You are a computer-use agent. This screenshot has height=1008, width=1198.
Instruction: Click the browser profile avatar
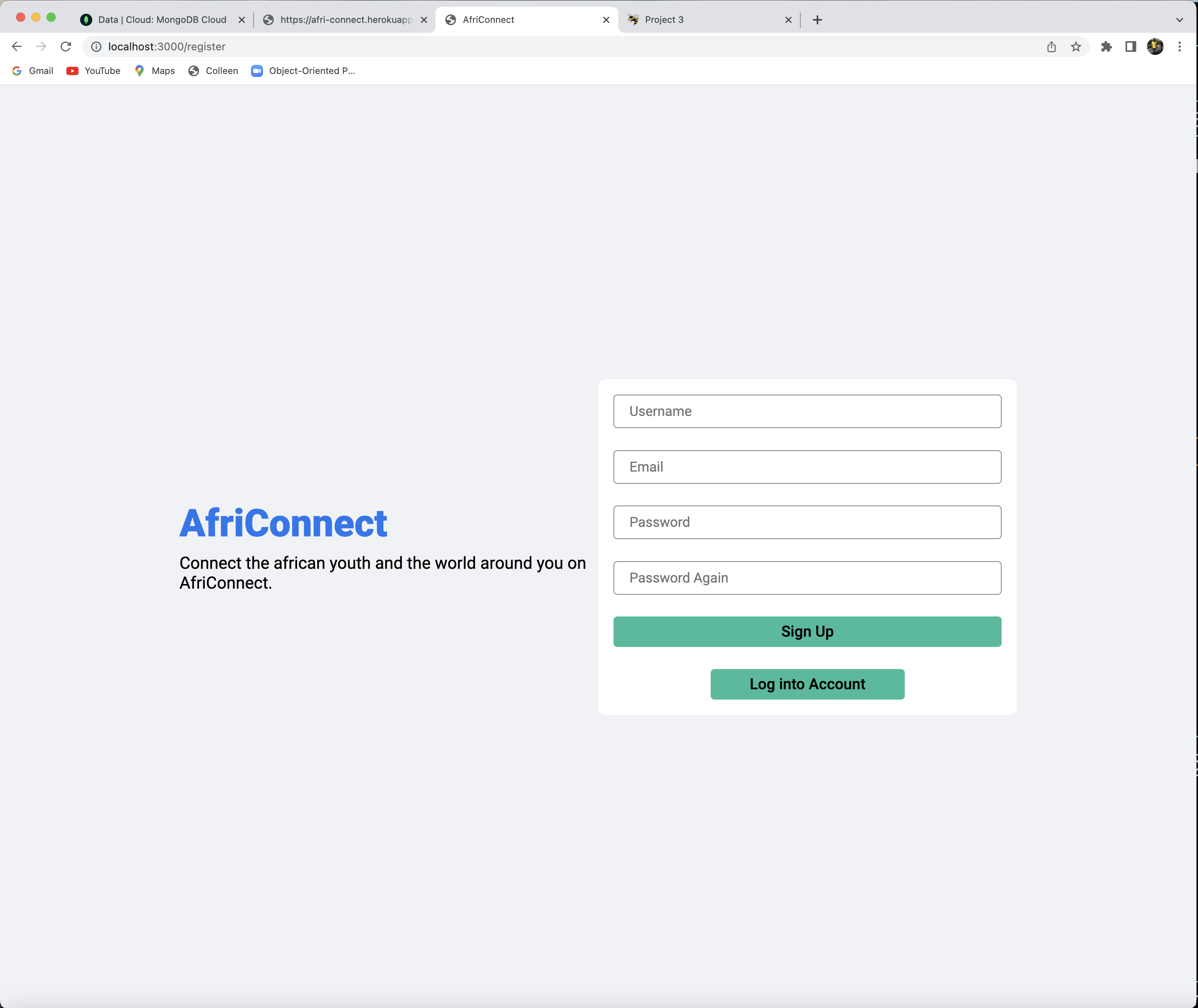pos(1155,46)
